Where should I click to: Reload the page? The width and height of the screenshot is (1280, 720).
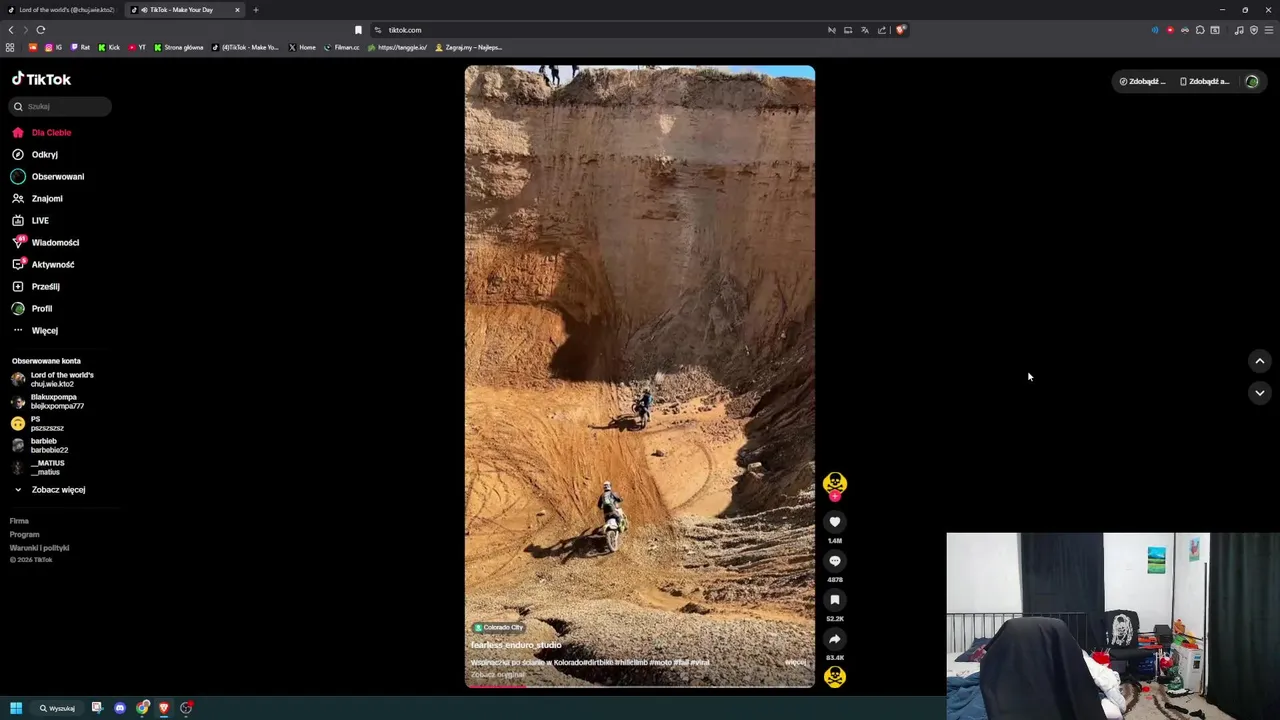coord(41,30)
